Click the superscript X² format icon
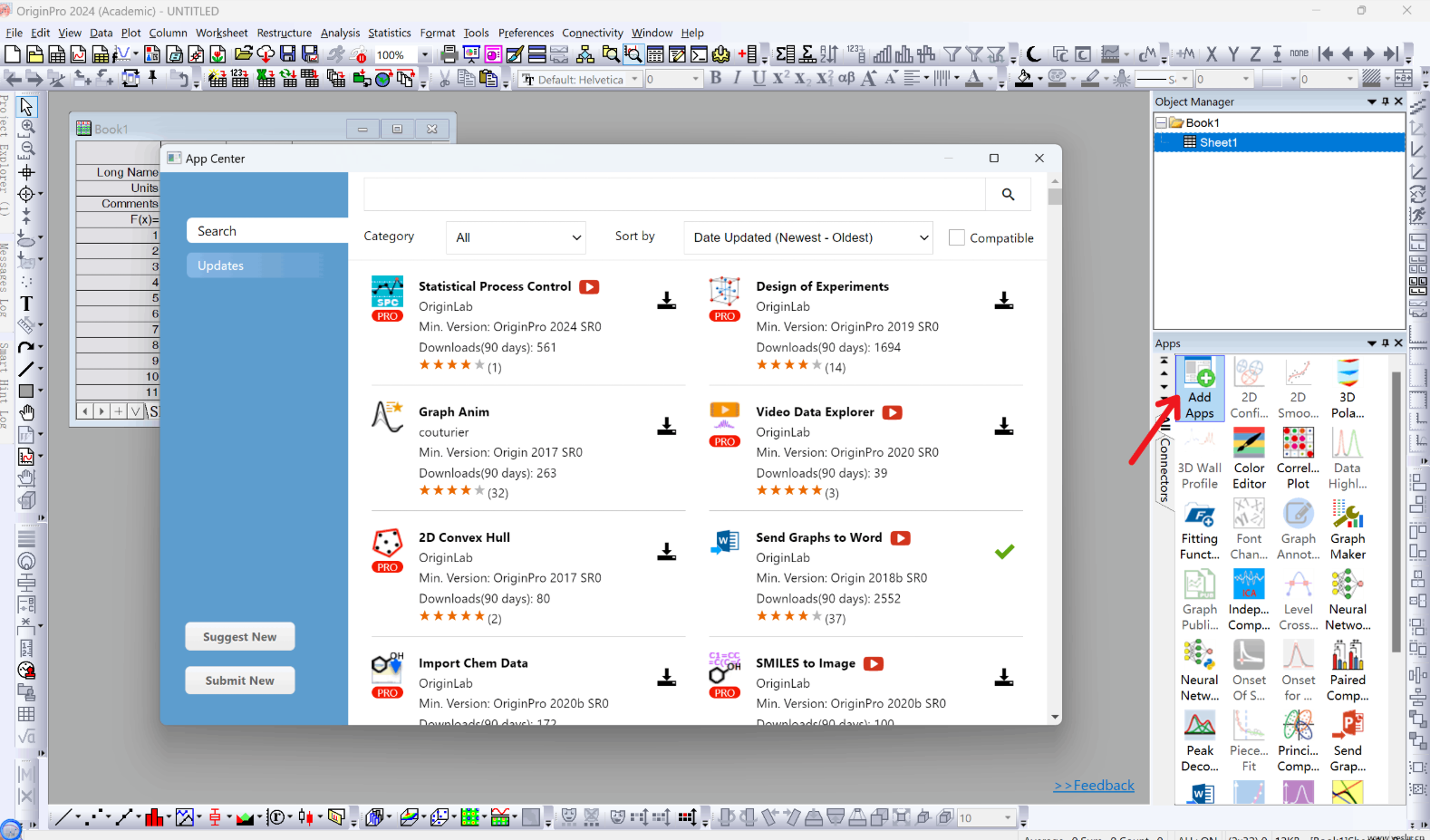 [781, 78]
